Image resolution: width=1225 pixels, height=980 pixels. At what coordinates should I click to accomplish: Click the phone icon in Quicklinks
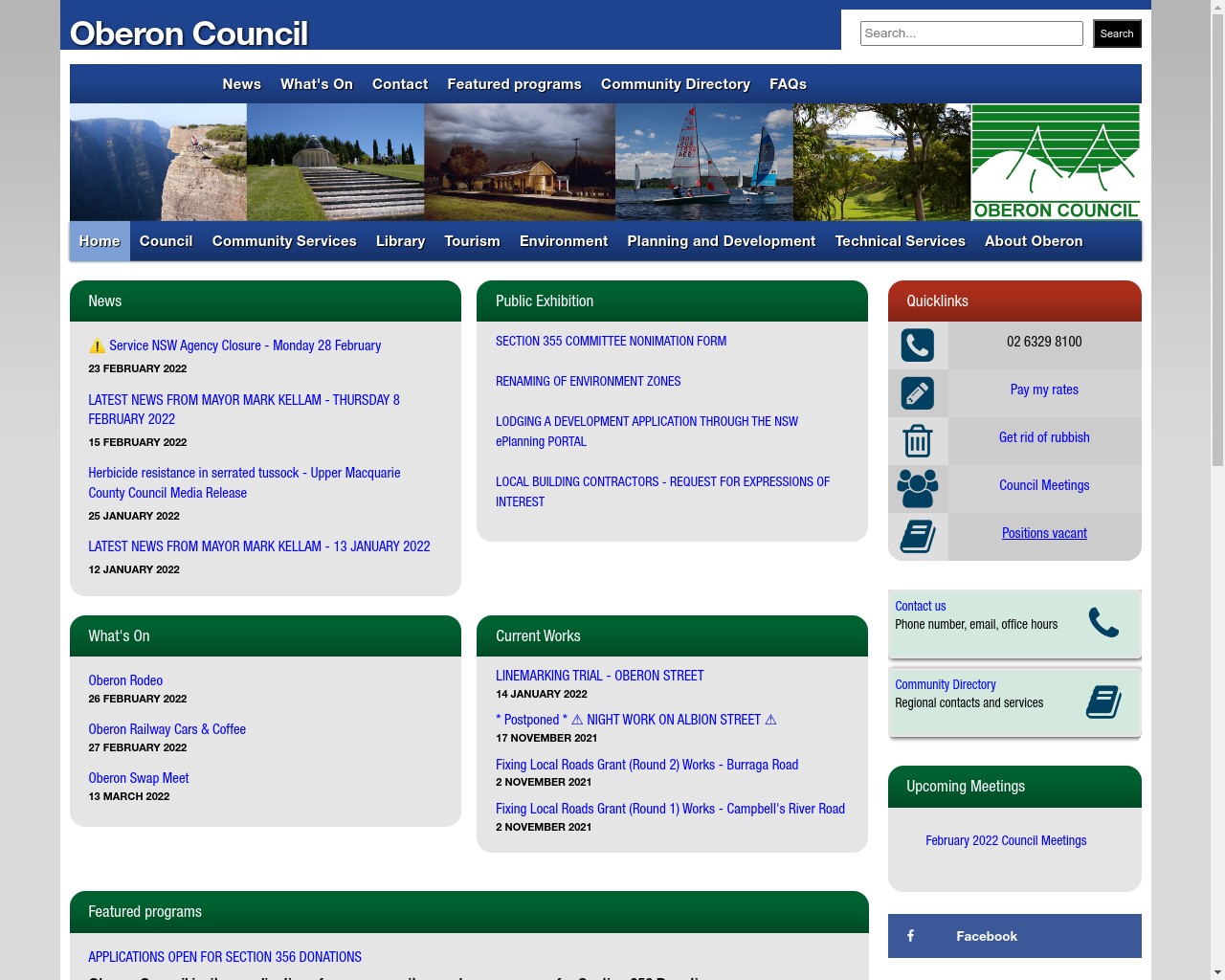coord(918,345)
